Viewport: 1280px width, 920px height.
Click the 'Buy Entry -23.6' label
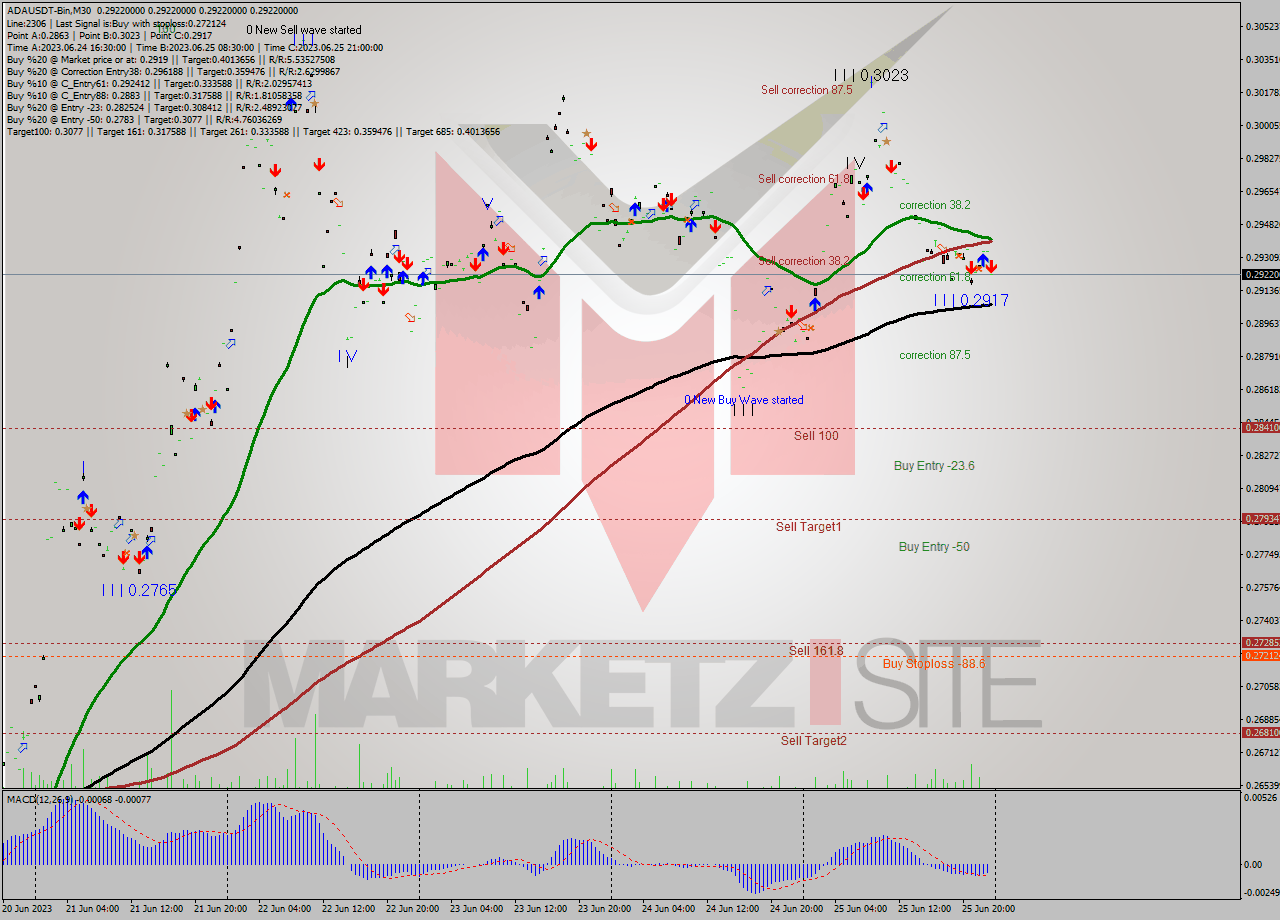pos(934,466)
